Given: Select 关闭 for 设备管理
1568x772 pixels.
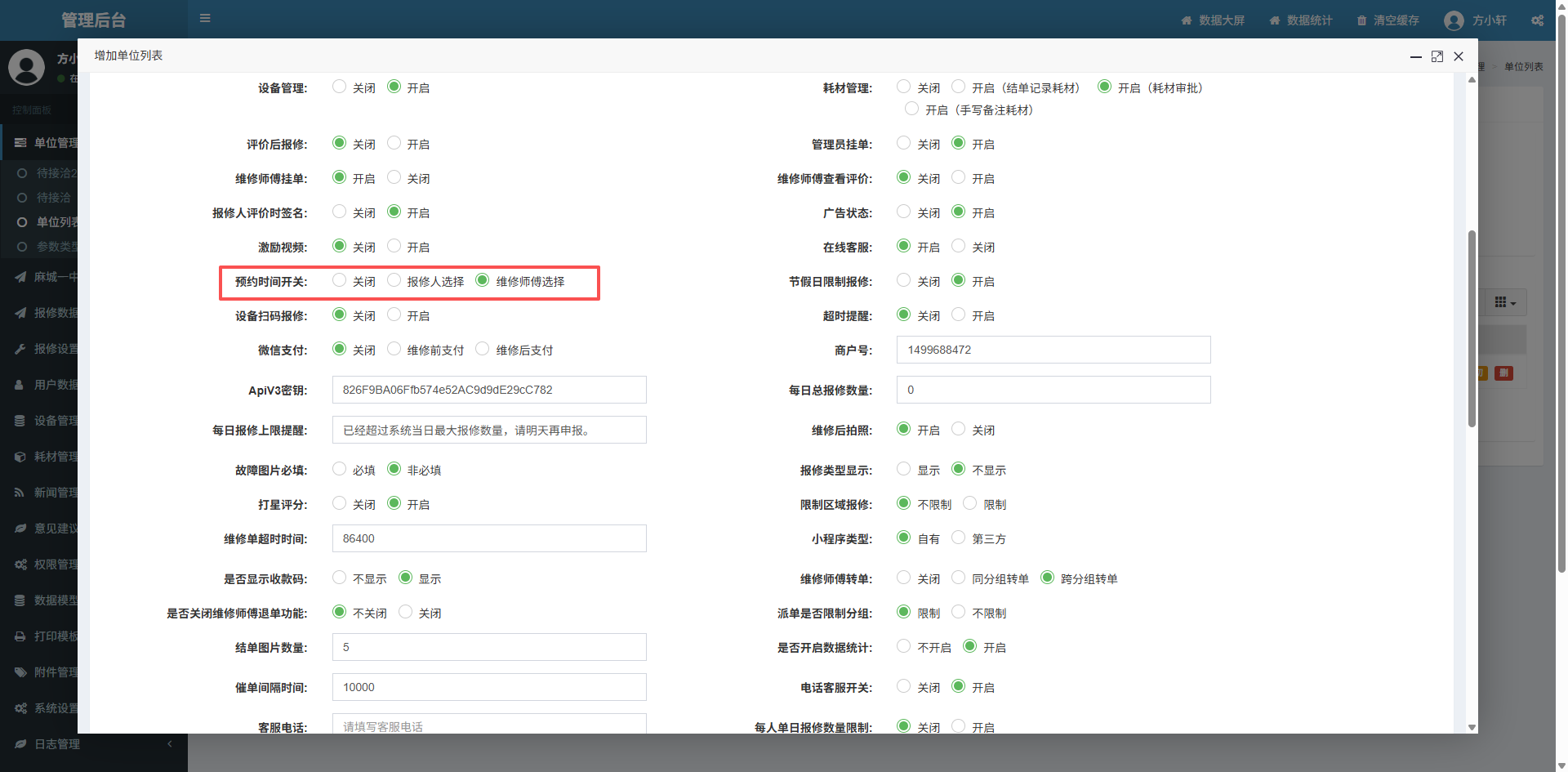Looking at the screenshot, I should click(x=339, y=87).
